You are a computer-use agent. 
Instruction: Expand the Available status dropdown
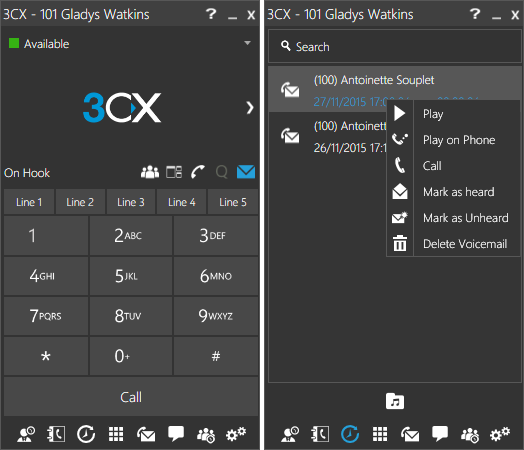click(x=247, y=43)
